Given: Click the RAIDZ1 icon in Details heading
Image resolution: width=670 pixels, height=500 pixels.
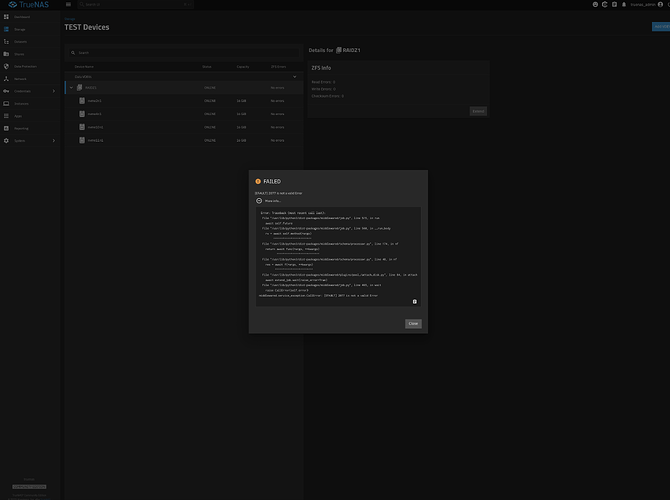Looking at the screenshot, I should (339, 50).
